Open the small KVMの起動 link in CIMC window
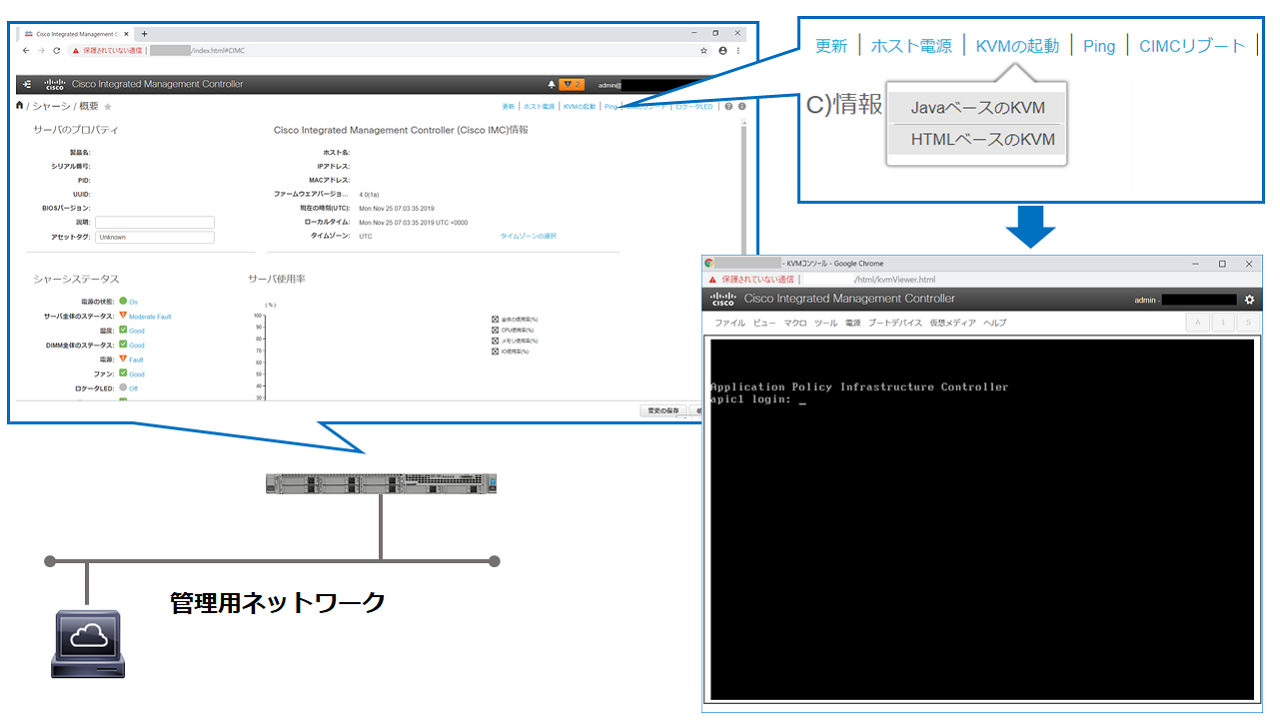Viewport: 1280px width, 720px height. pyautogui.click(x=579, y=106)
